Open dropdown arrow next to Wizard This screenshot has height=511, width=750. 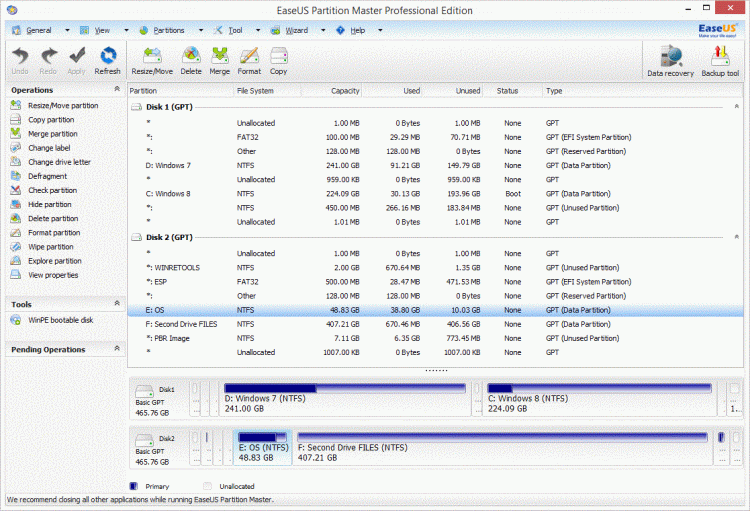click(323, 30)
